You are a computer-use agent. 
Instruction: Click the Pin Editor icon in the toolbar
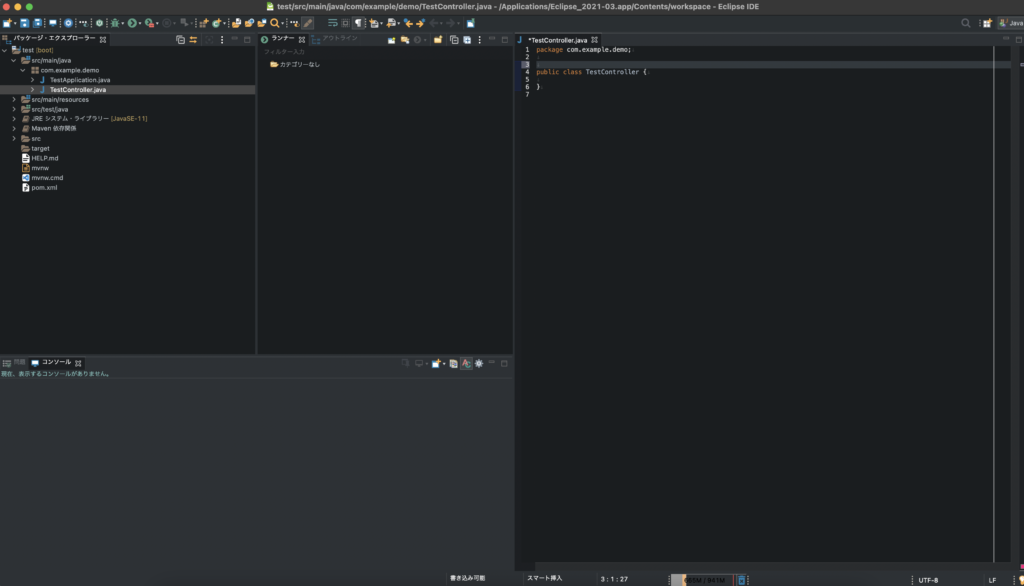pyautogui.click(x=470, y=23)
